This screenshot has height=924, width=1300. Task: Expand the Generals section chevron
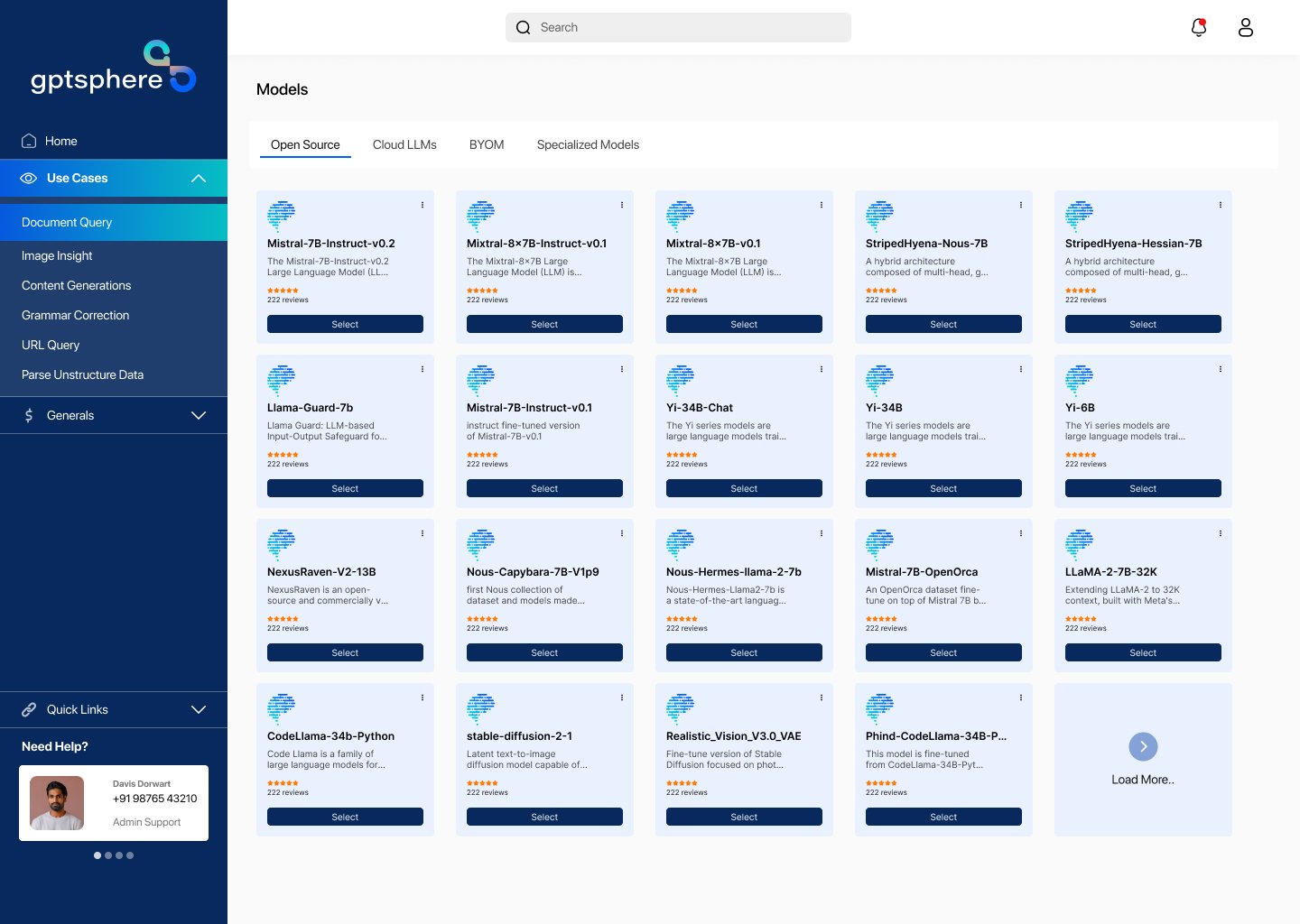(x=199, y=415)
